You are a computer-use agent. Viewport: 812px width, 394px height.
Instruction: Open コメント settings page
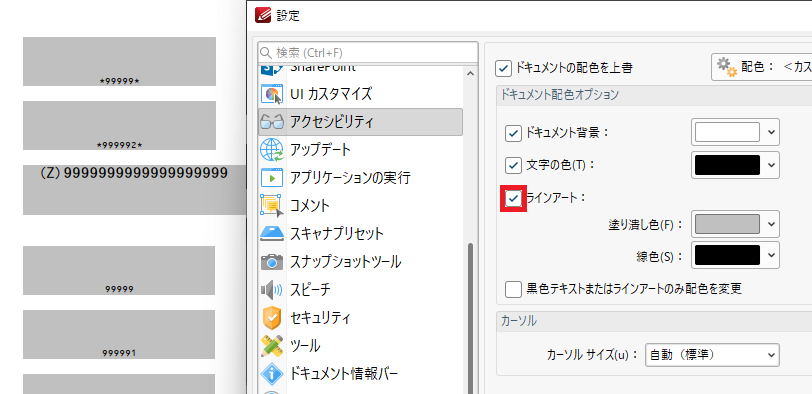coord(360,206)
